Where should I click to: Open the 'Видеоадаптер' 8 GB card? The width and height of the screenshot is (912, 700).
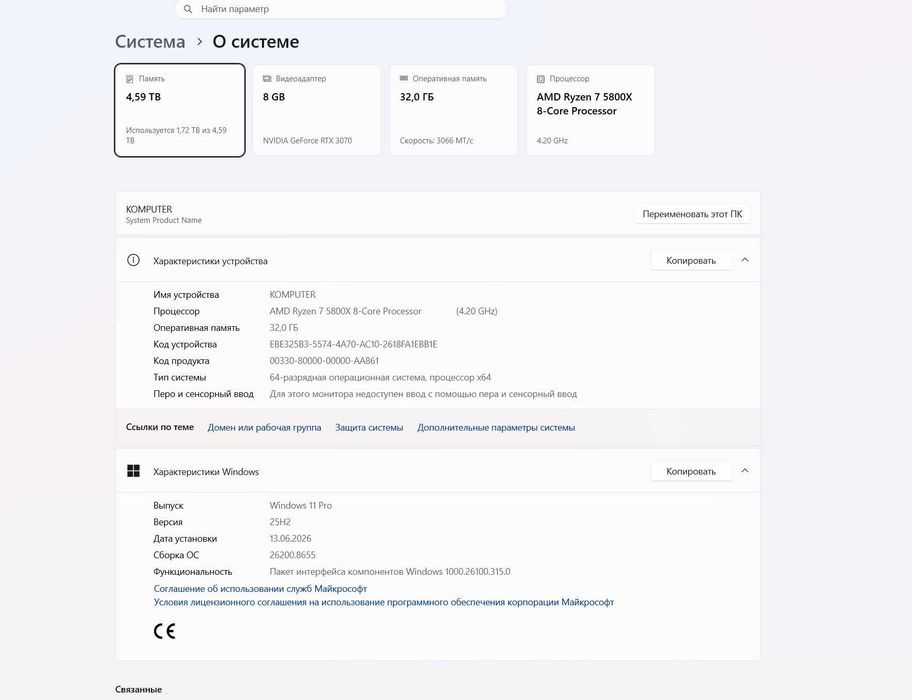[317, 110]
